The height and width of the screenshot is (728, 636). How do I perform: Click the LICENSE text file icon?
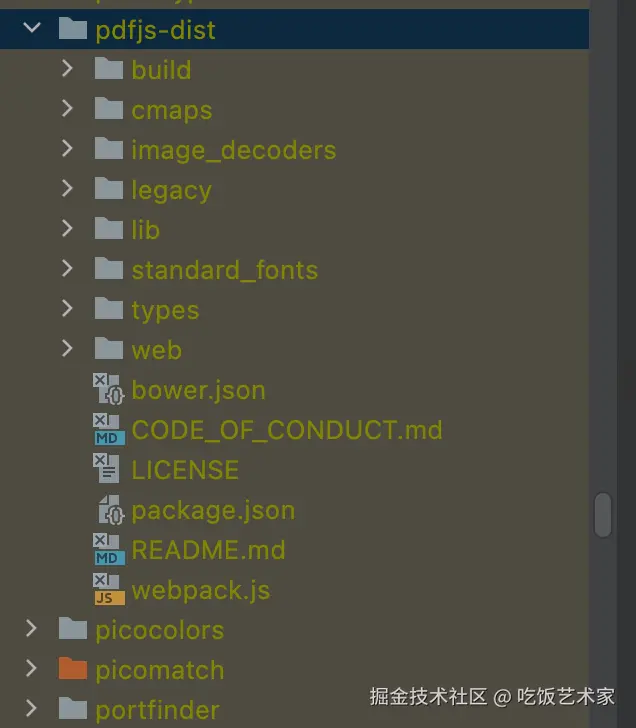tap(108, 470)
